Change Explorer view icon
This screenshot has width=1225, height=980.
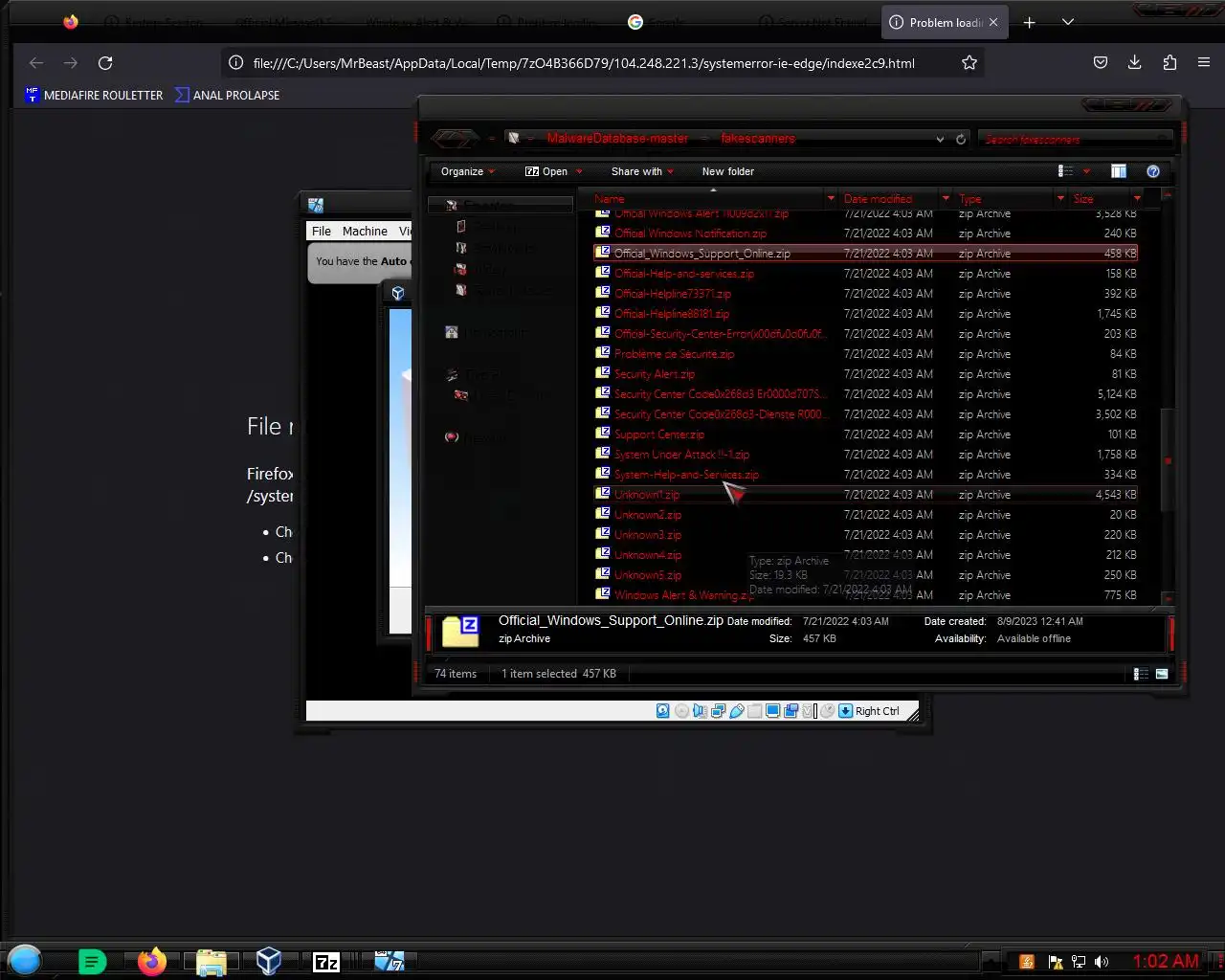(x=1065, y=171)
